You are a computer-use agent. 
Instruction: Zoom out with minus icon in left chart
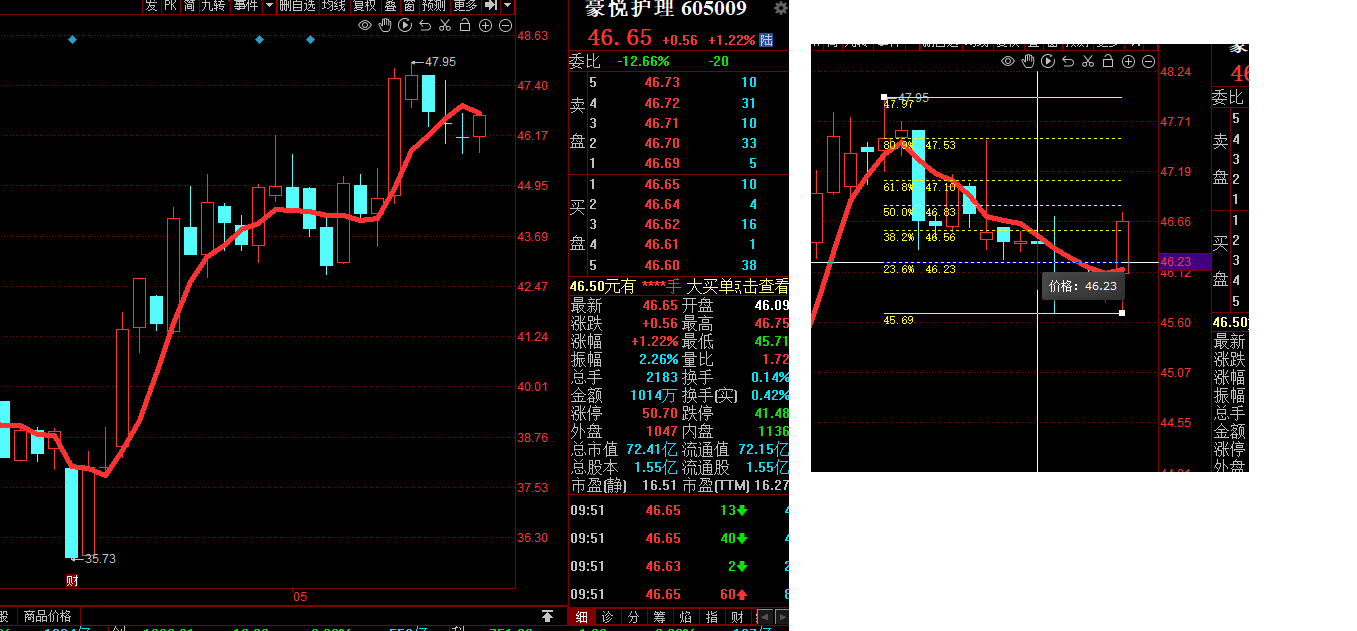pos(506,25)
